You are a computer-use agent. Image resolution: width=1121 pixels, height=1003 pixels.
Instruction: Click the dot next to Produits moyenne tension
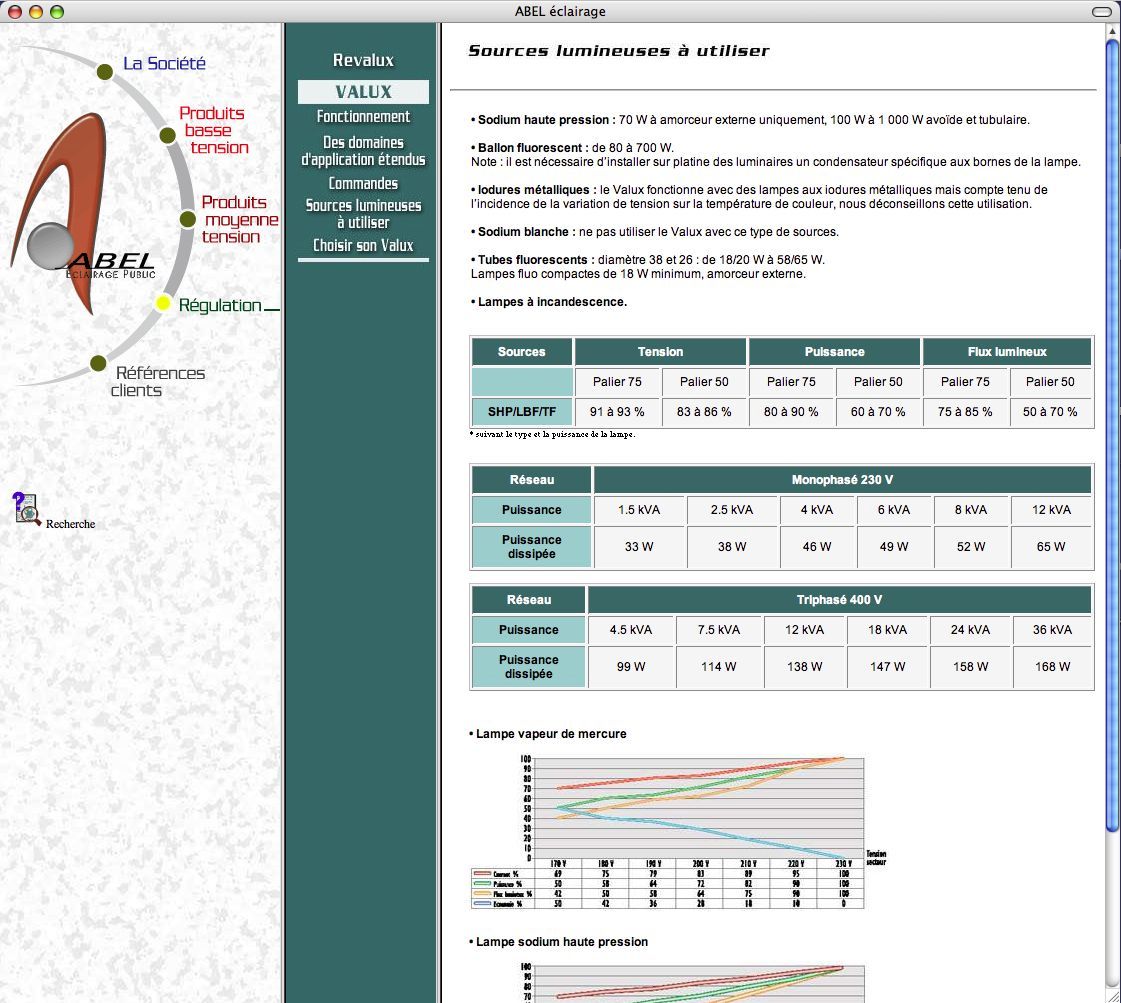(x=187, y=219)
